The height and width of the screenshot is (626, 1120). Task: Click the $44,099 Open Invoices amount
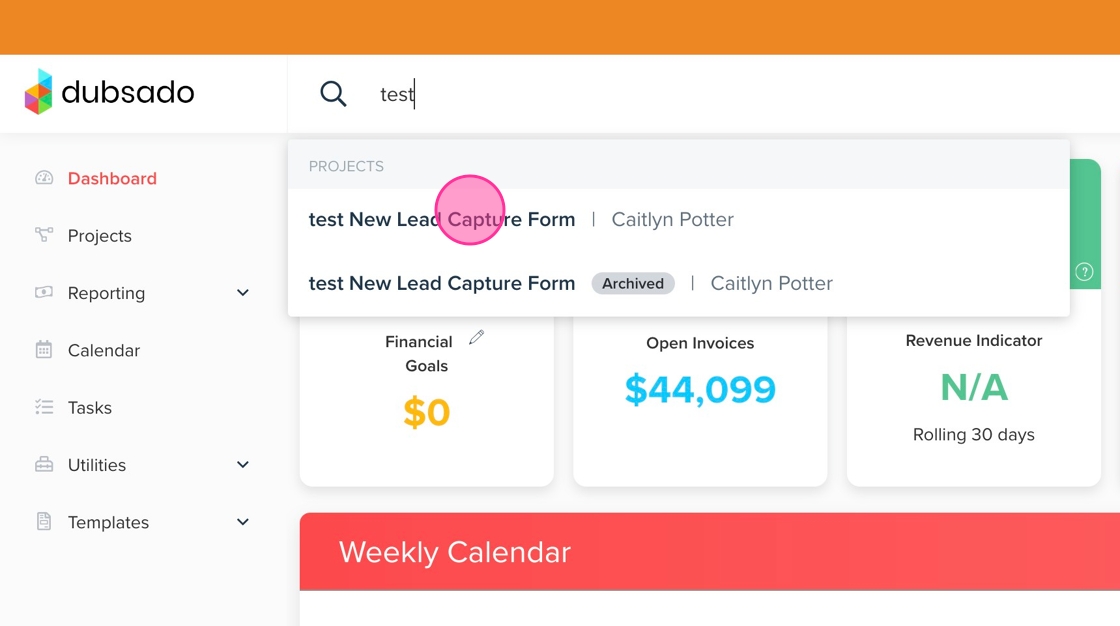point(700,389)
